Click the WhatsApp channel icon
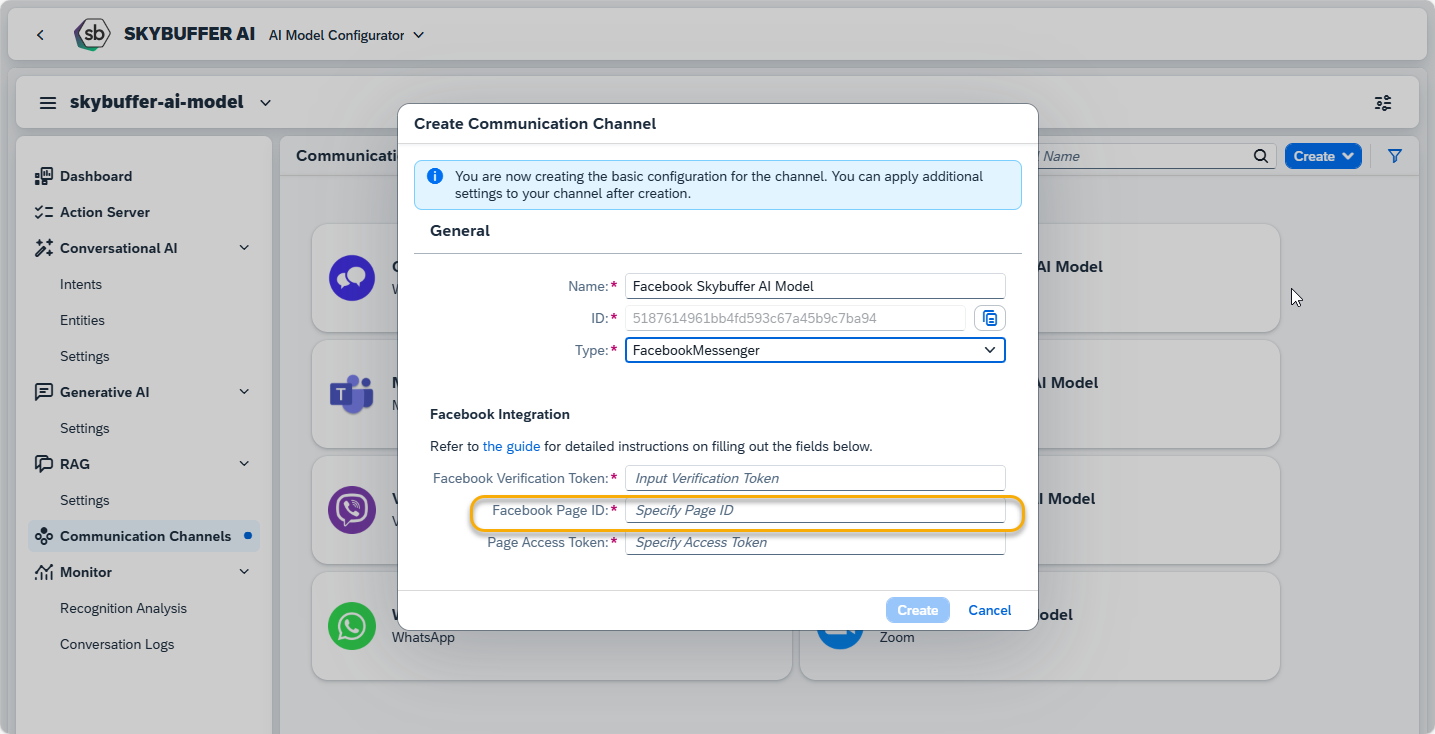The width and height of the screenshot is (1435, 734). 352,626
